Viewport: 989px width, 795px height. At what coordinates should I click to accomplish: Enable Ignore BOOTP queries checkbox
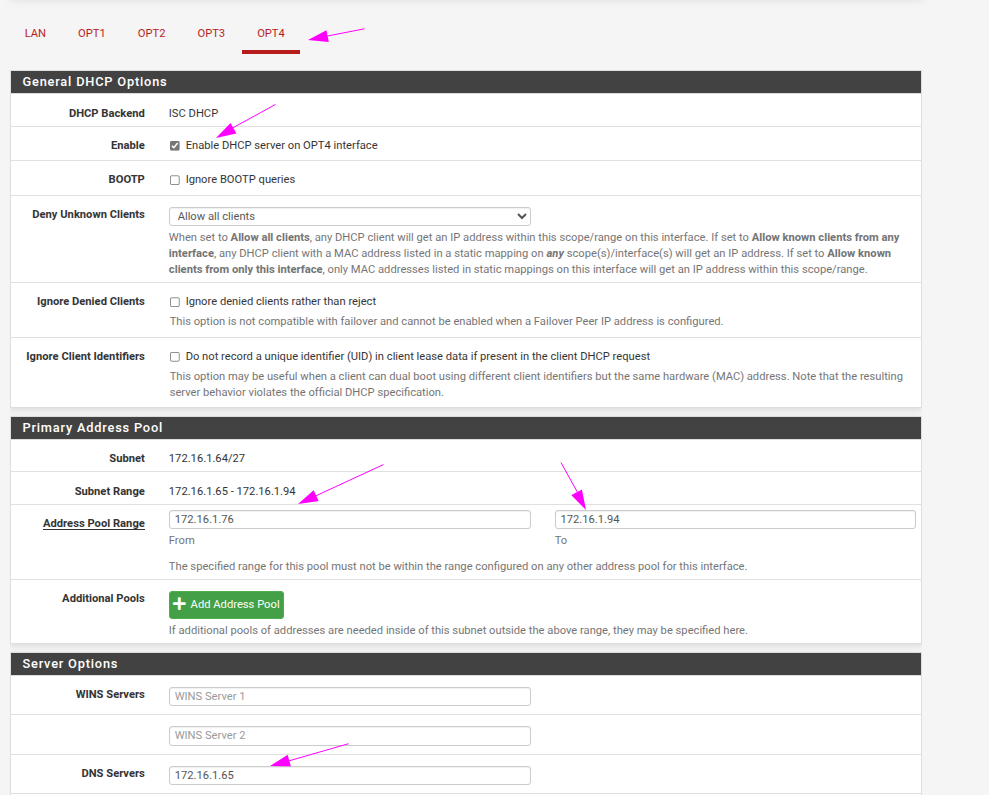tap(175, 180)
